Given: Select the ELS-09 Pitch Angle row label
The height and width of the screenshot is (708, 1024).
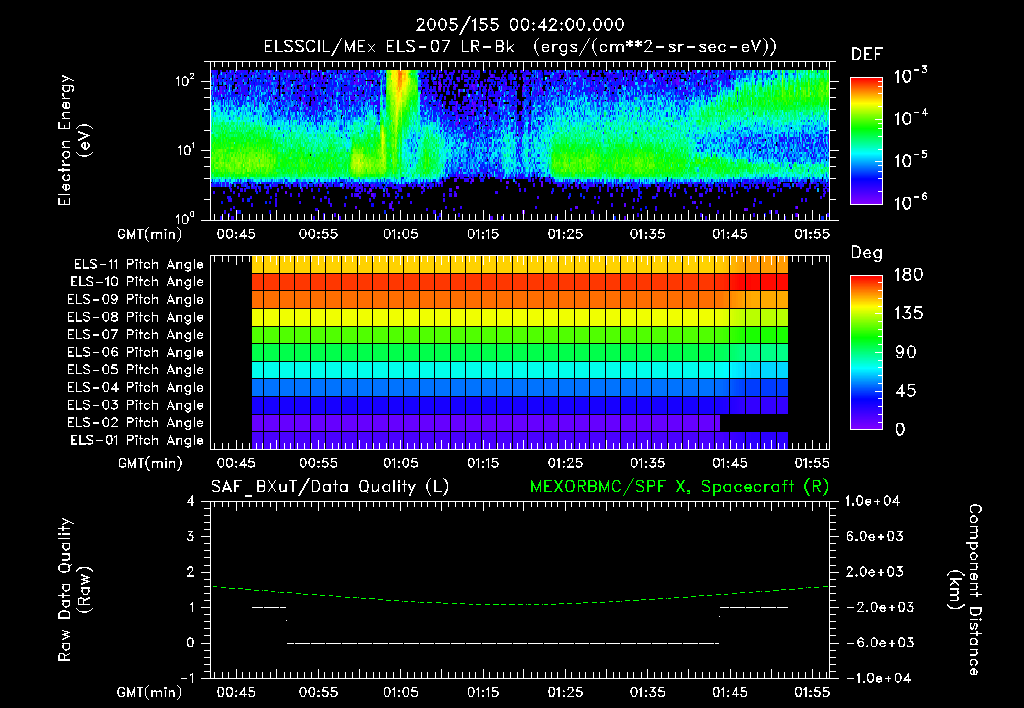Looking at the screenshot, I should [x=135, y=300].
